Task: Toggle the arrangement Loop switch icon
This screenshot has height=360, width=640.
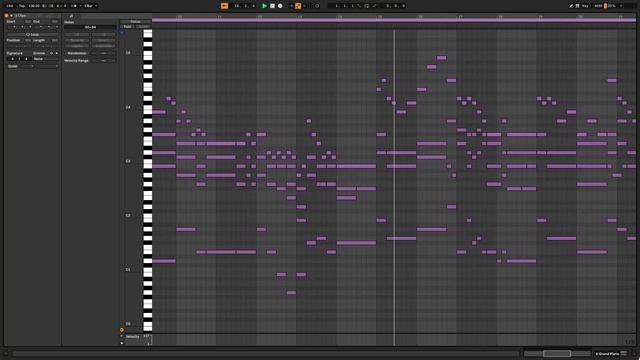Action: (x=367, y=6)
